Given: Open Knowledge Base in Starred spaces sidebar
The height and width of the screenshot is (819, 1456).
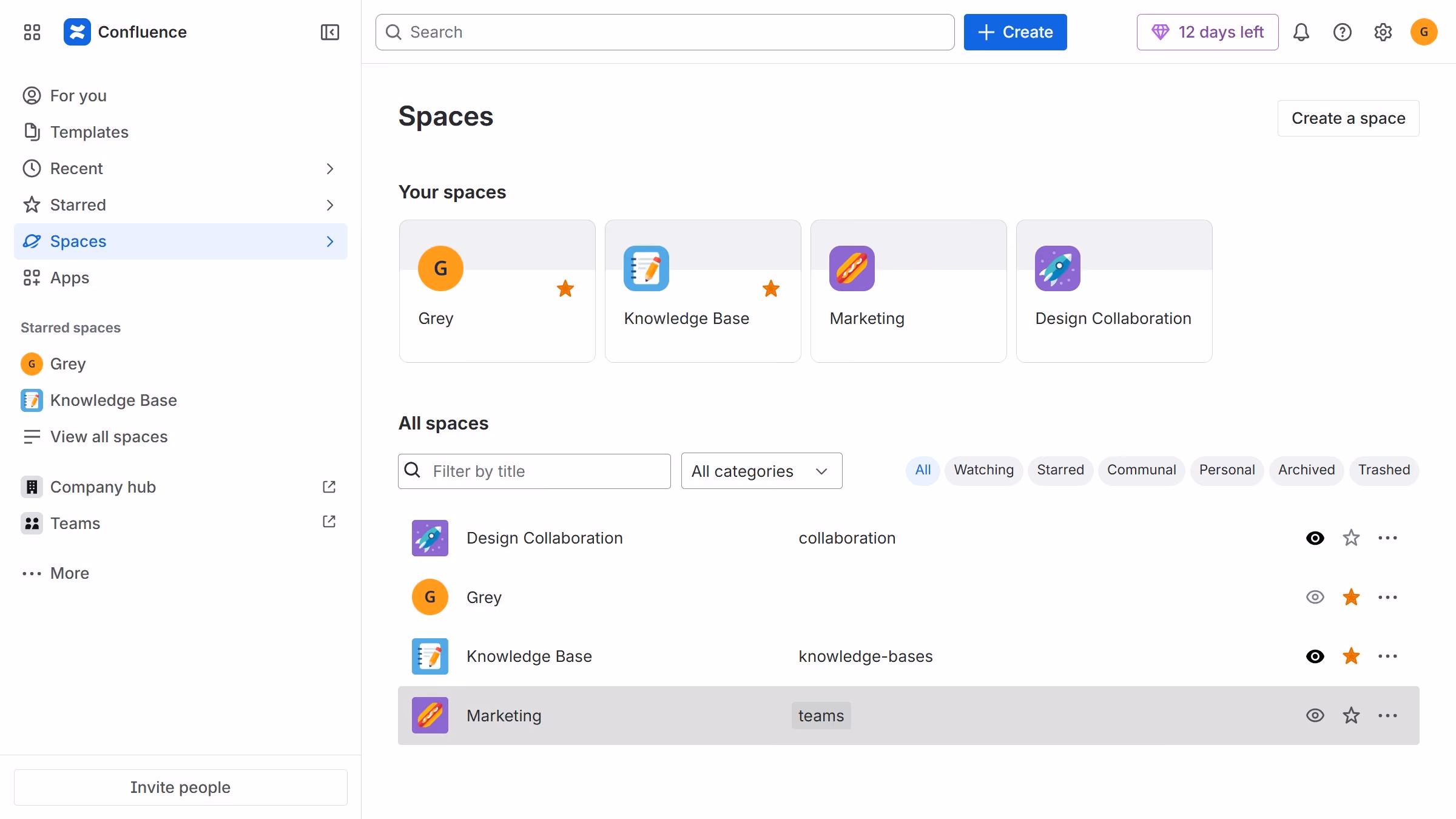Looking at the screenshot, I should [x=180, y=400].
